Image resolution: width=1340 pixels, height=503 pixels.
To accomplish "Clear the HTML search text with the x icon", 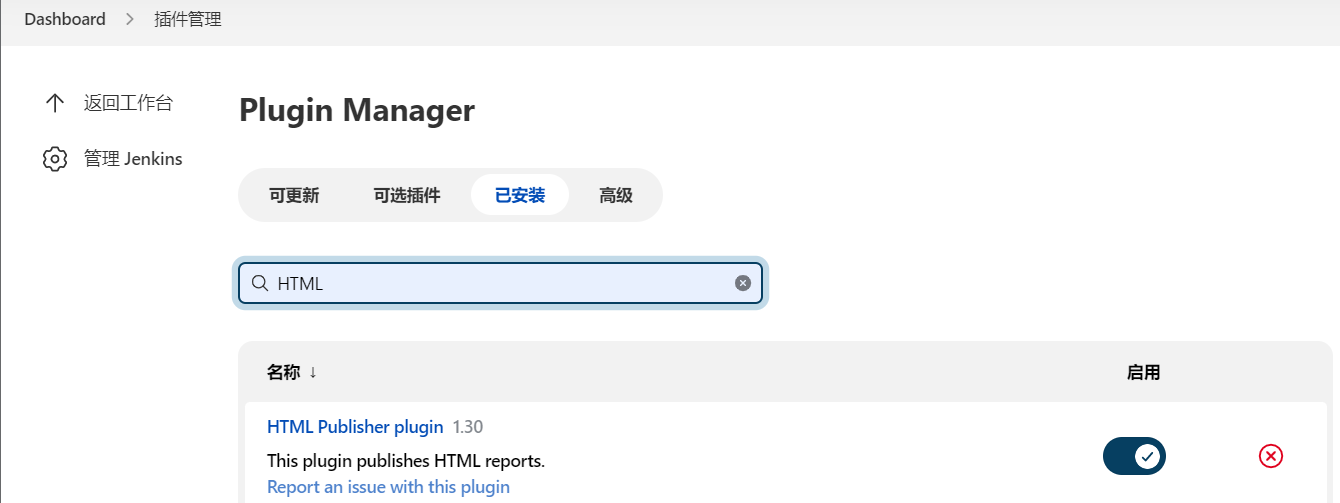I will [742, 283].
